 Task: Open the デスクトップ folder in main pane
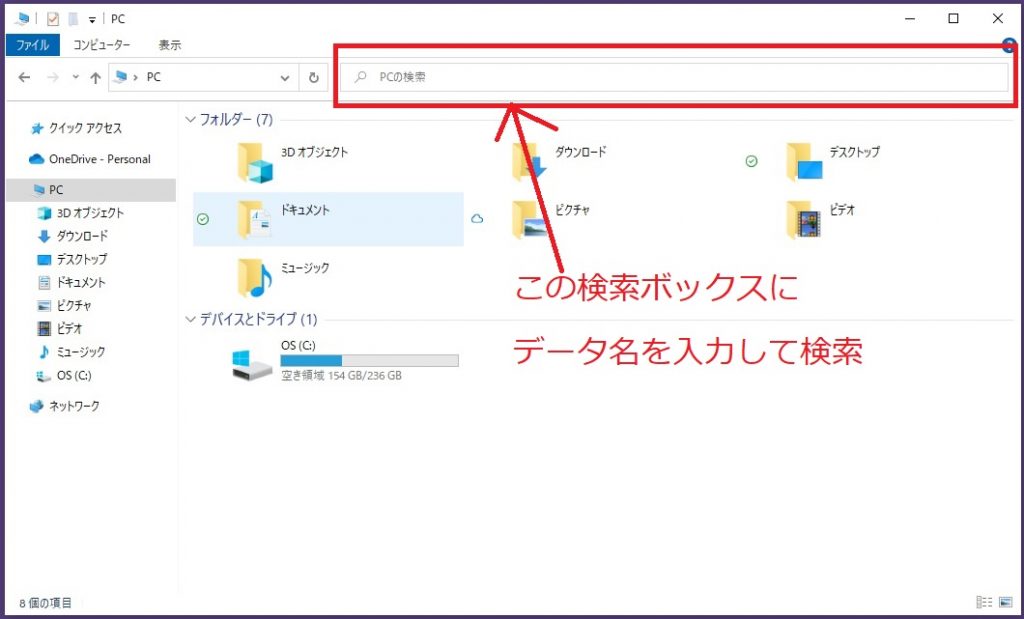(804, 161)
